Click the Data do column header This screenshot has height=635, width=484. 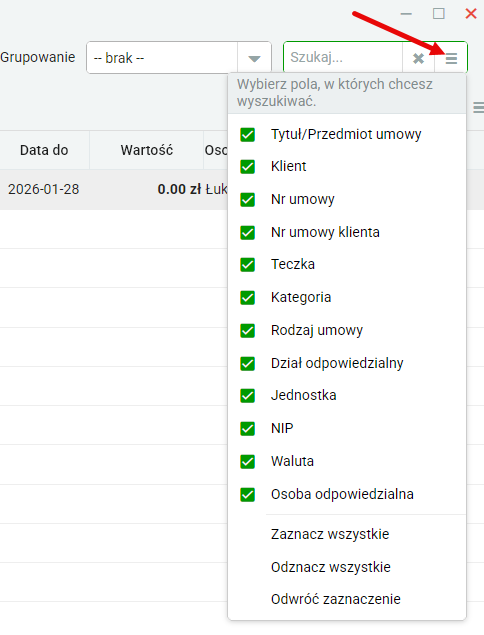(x=44, y=150)
